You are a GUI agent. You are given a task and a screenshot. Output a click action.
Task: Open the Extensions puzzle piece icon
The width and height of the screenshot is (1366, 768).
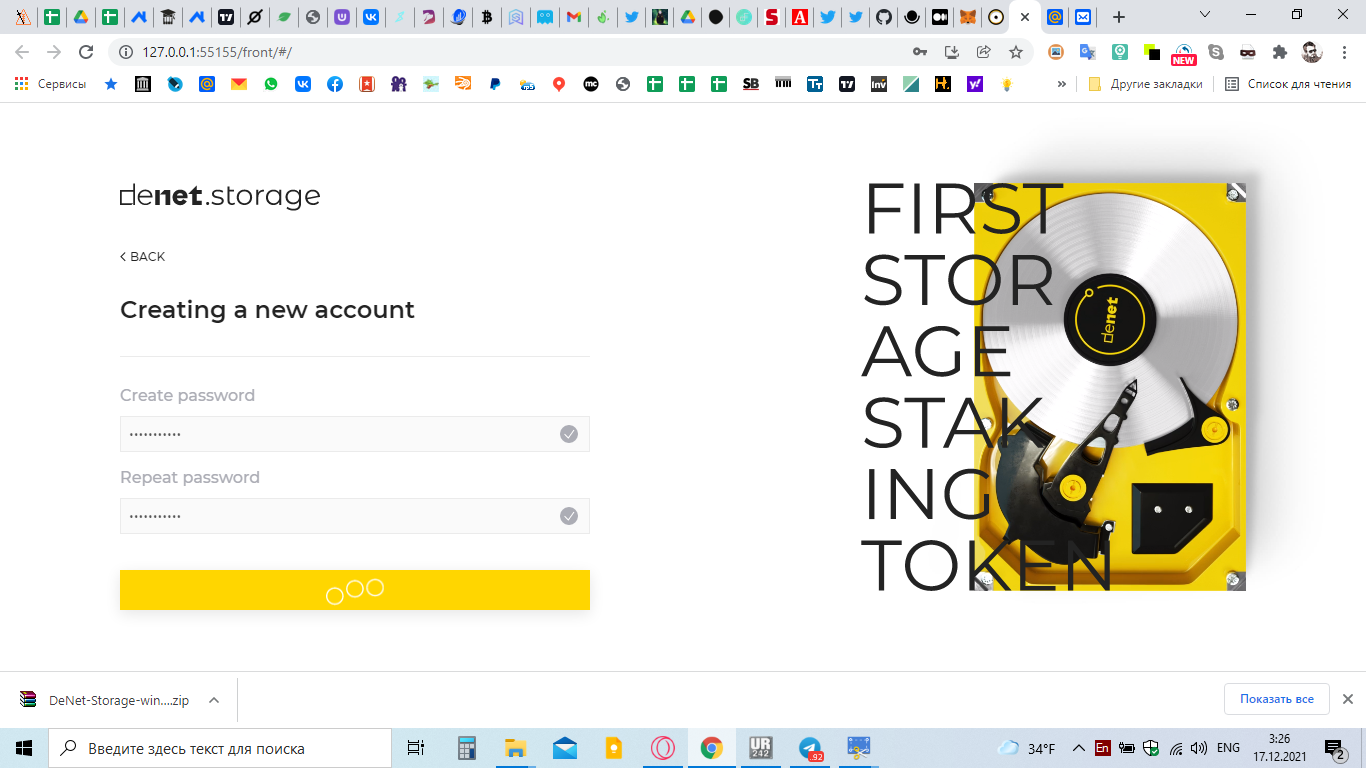[1281, 51]
